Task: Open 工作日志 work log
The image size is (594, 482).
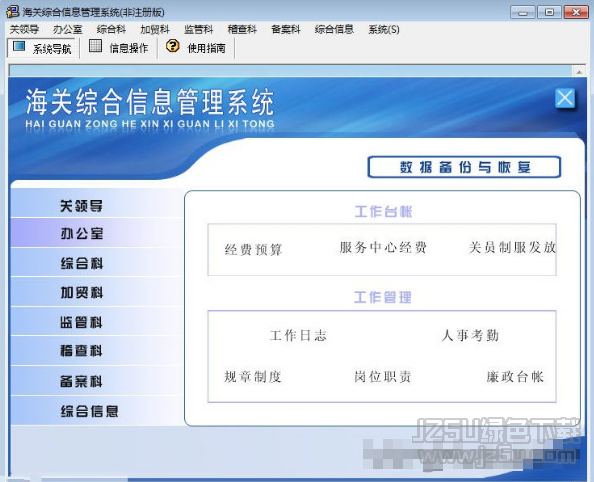Action: pos(298,335)
